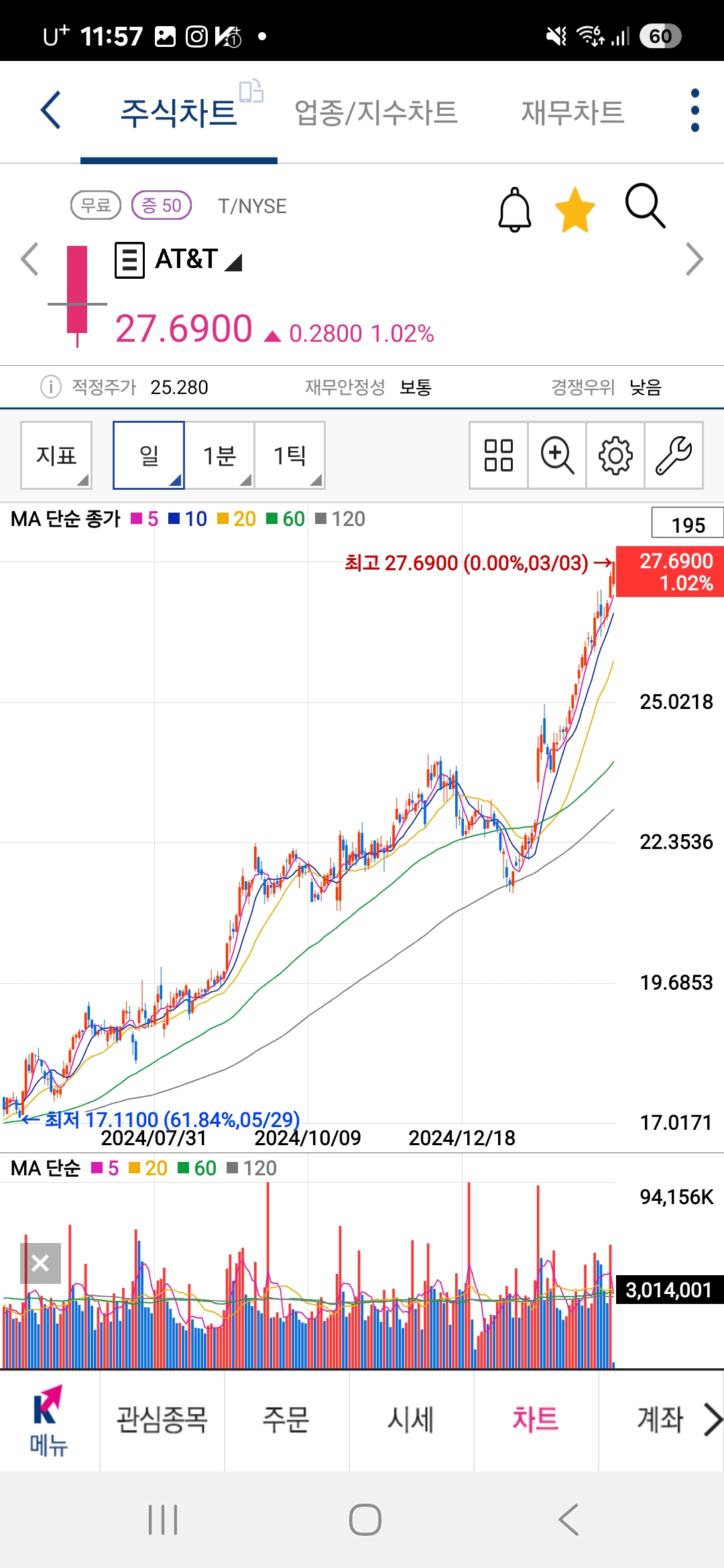Screen dimensions: 724x1568
Task: Tap the T/NYSE ticker label
Action: 252,206
